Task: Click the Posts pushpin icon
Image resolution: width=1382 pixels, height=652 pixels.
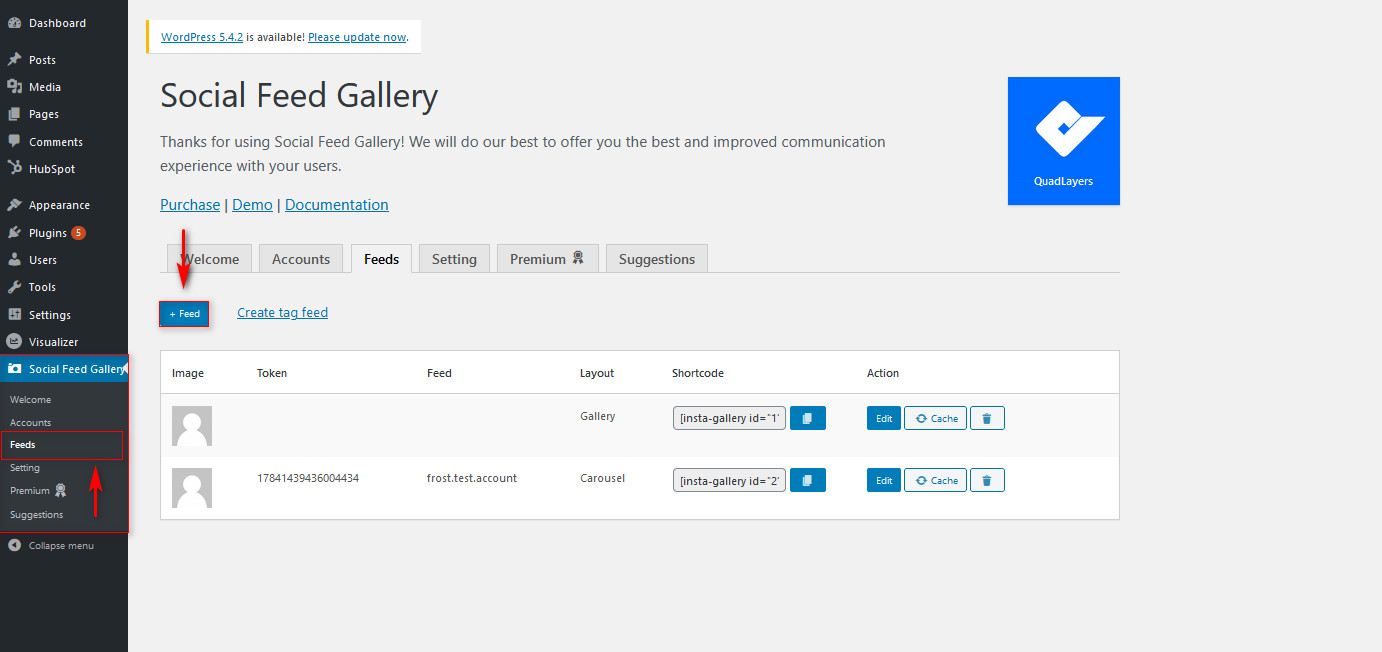Action: tap(14, 60)
